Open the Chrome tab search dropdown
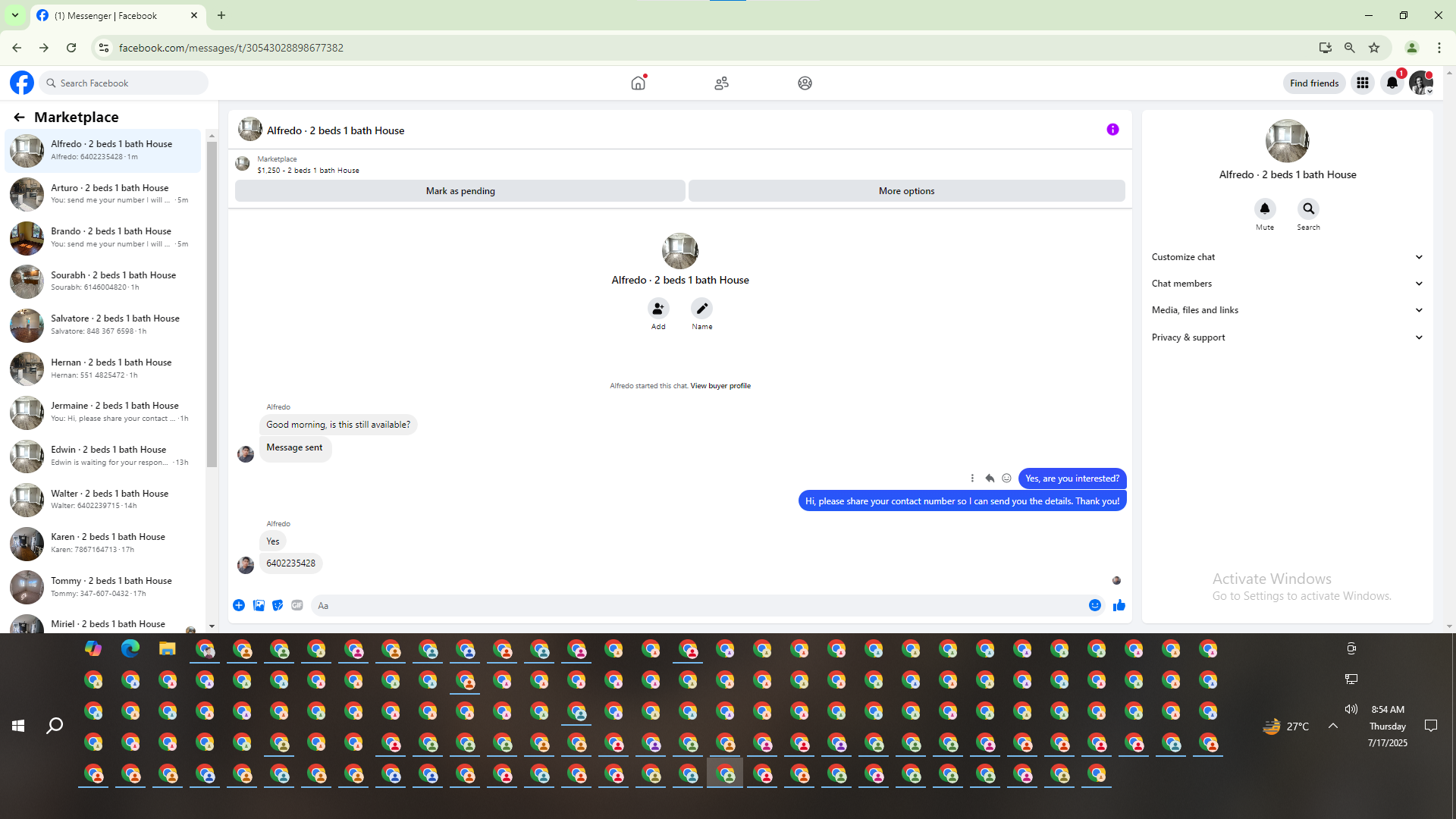Viewport: 1456px width, 819px height. (15, 15)
